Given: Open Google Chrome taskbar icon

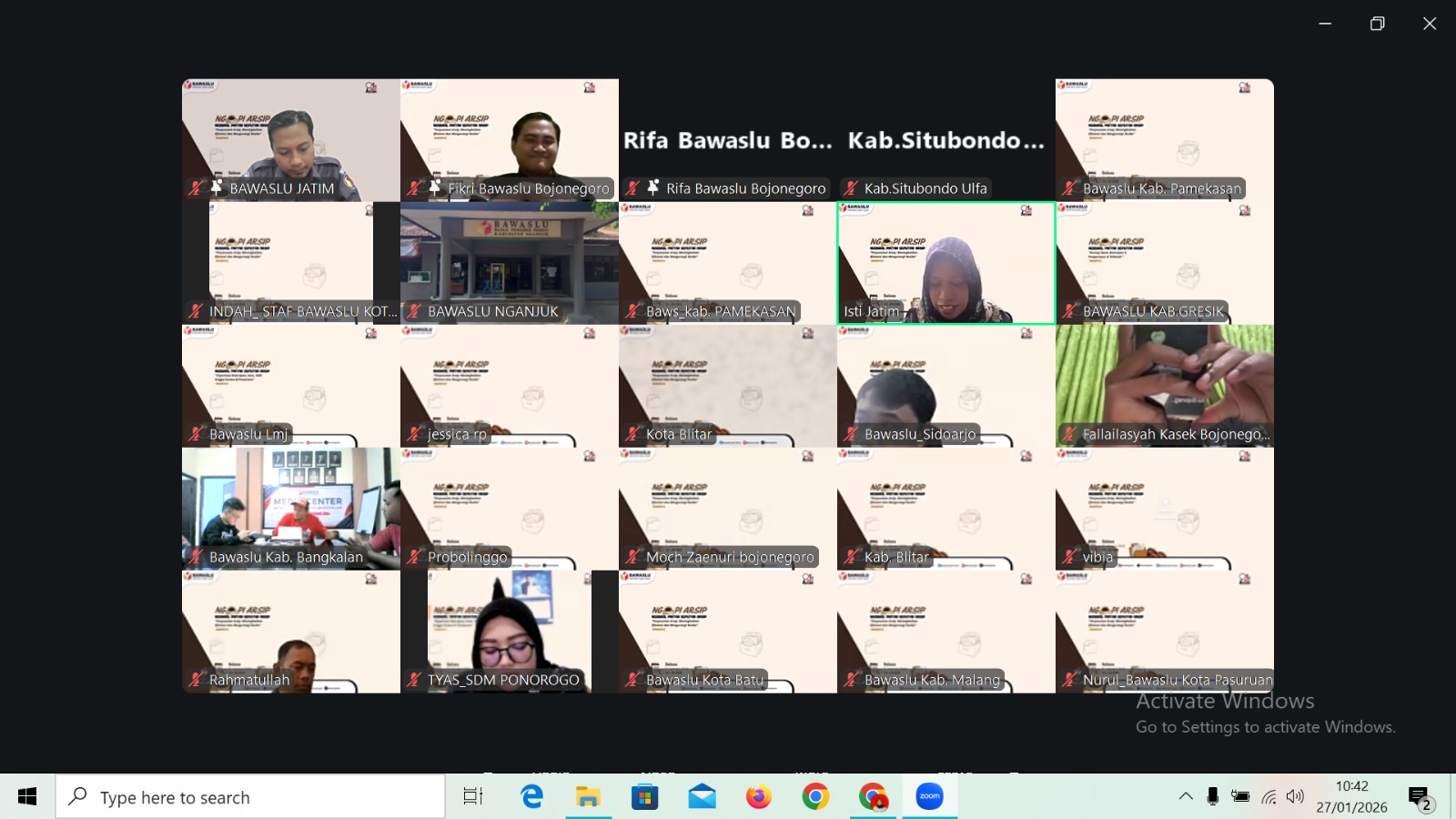Looking at the screenshot, I should click(x=815, y=797).
